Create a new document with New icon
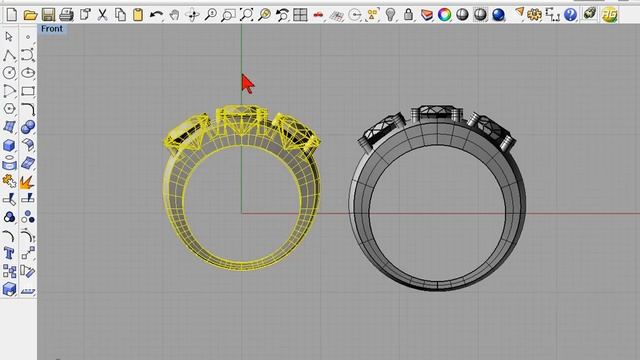The image size is (640, 360). [x=12, y=15]
